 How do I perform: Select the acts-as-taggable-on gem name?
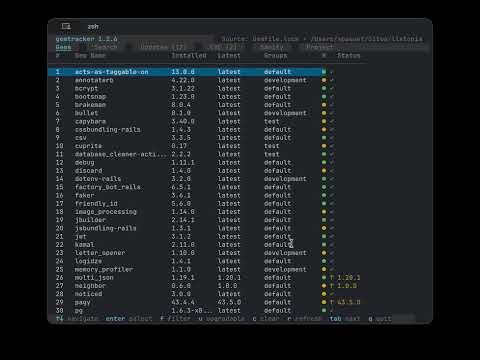point(111,72)
